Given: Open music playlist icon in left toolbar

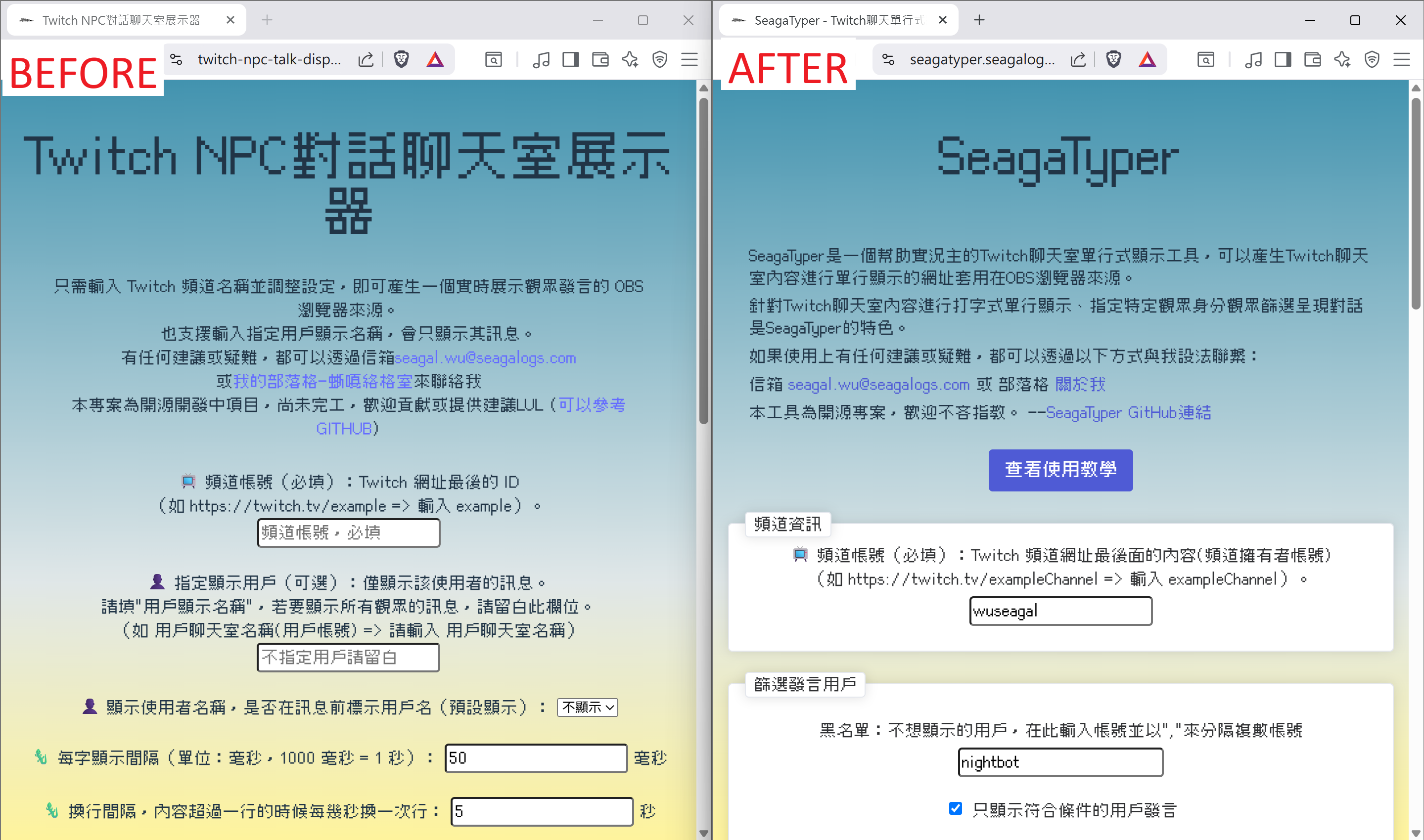Looking at the screenshot, I should click(x=541, y=59).
